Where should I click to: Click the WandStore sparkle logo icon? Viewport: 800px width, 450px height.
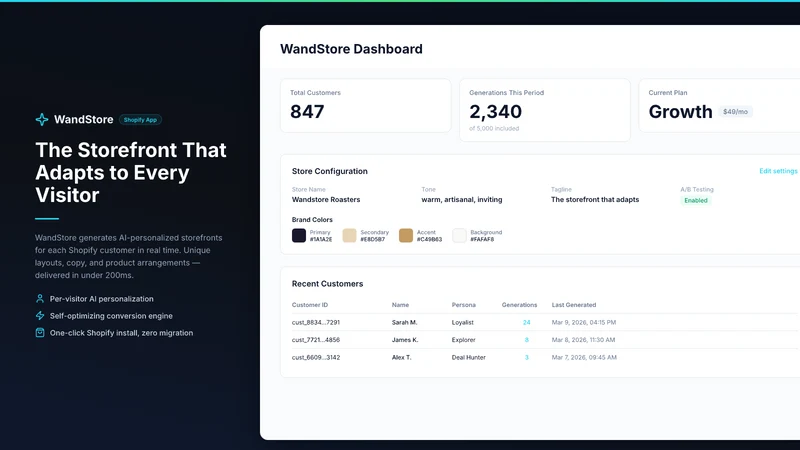click(x=42, y=119)
